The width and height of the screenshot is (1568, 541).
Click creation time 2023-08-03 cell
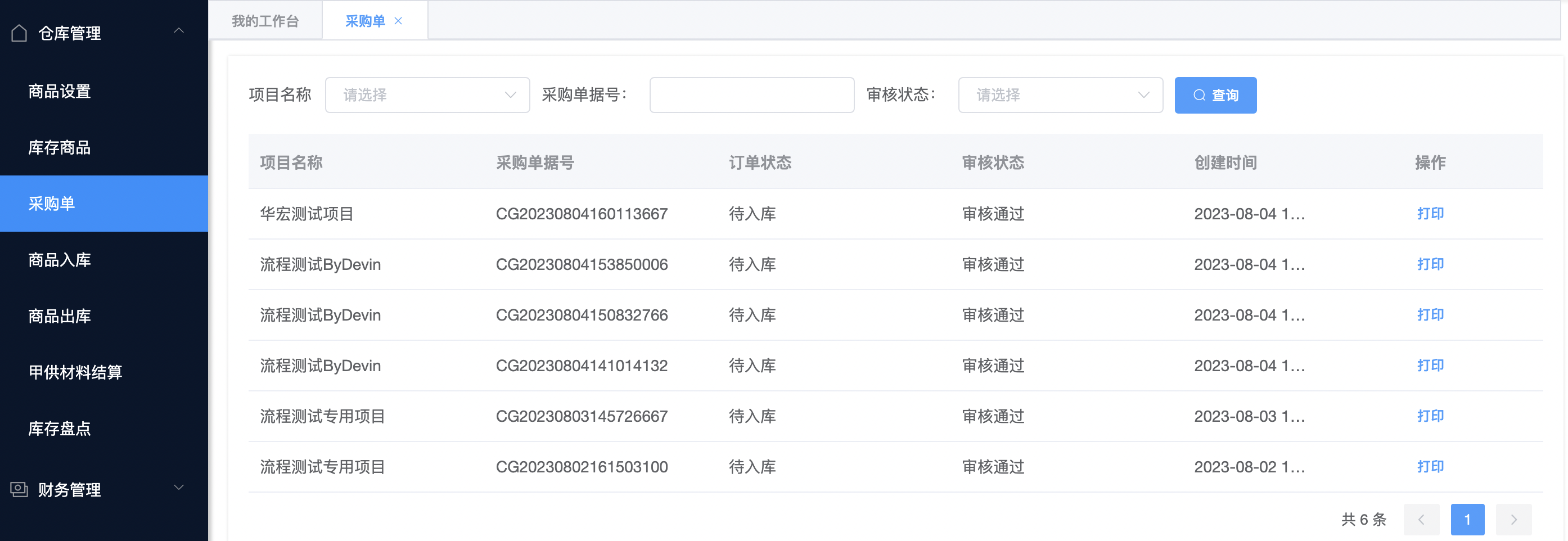pos(1249,416)
